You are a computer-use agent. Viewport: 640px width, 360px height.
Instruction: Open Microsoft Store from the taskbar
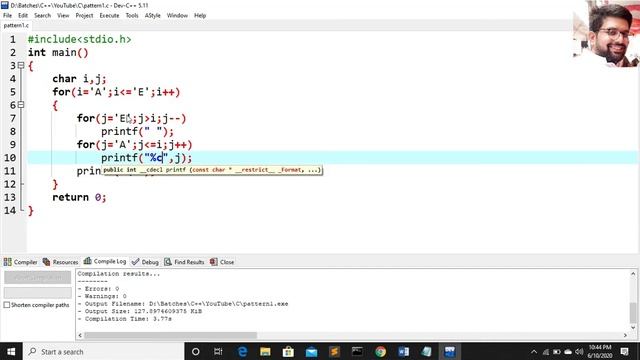pyautogui.click(x=288, y=351)
